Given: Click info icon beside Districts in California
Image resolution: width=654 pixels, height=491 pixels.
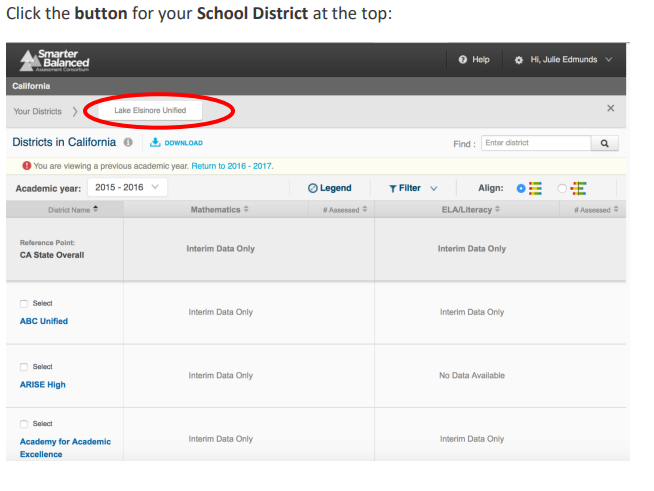Looking at the screenshot, I should click(128, 142).
